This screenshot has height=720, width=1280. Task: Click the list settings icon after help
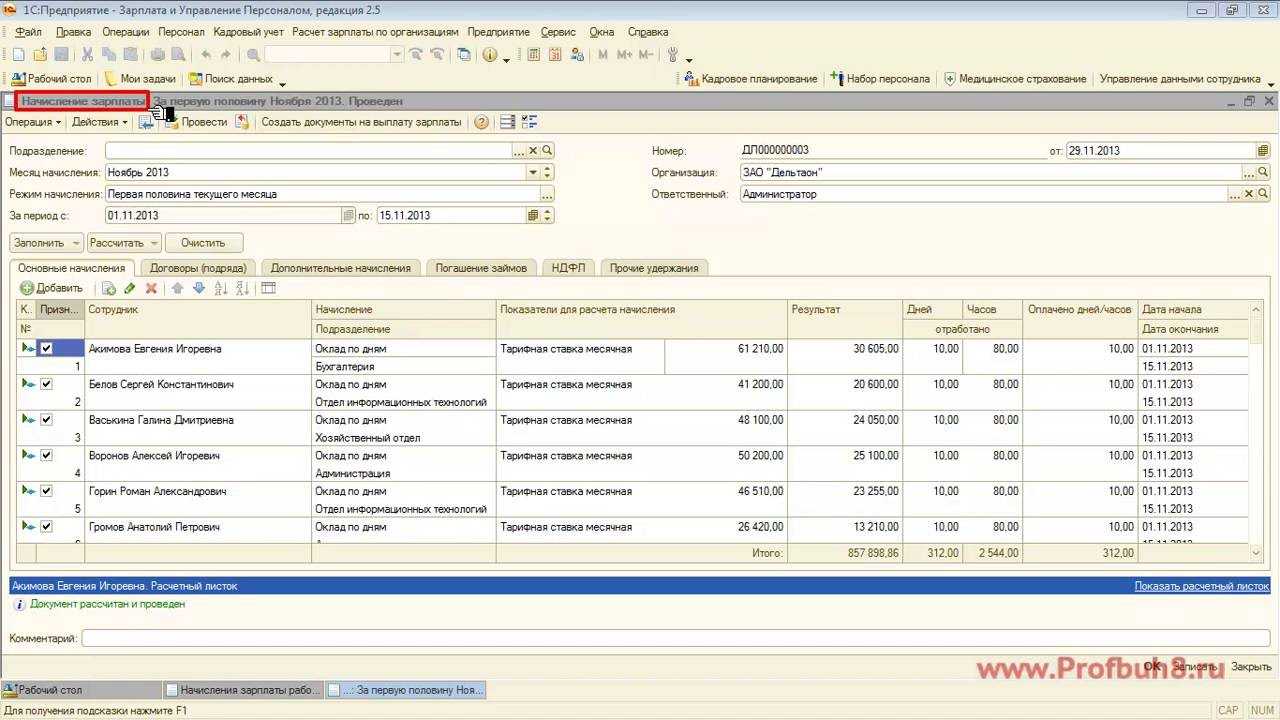point(507,122)
